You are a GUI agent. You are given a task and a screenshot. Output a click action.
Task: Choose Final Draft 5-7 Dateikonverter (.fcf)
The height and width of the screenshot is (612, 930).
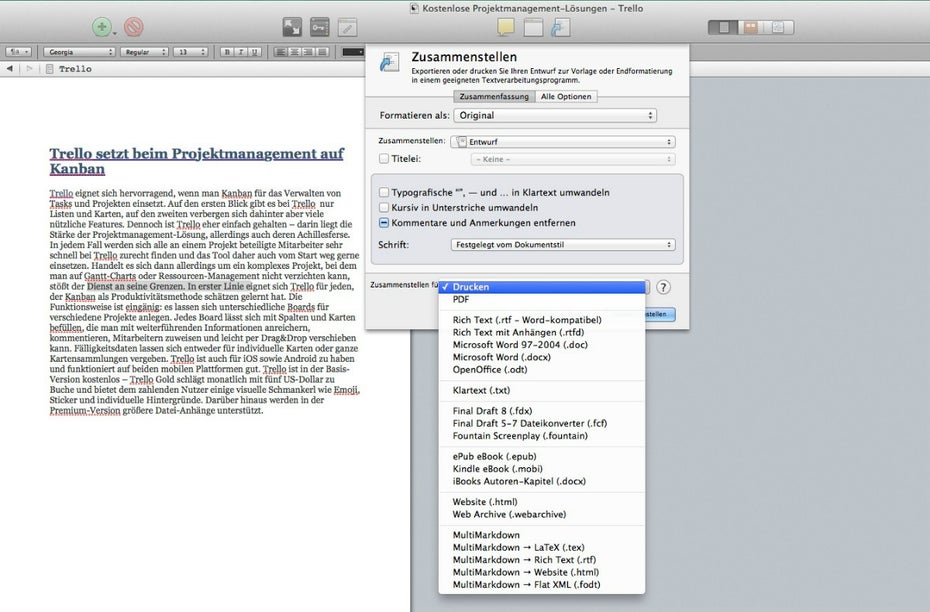pyautogui.click(x=542, y=423)
